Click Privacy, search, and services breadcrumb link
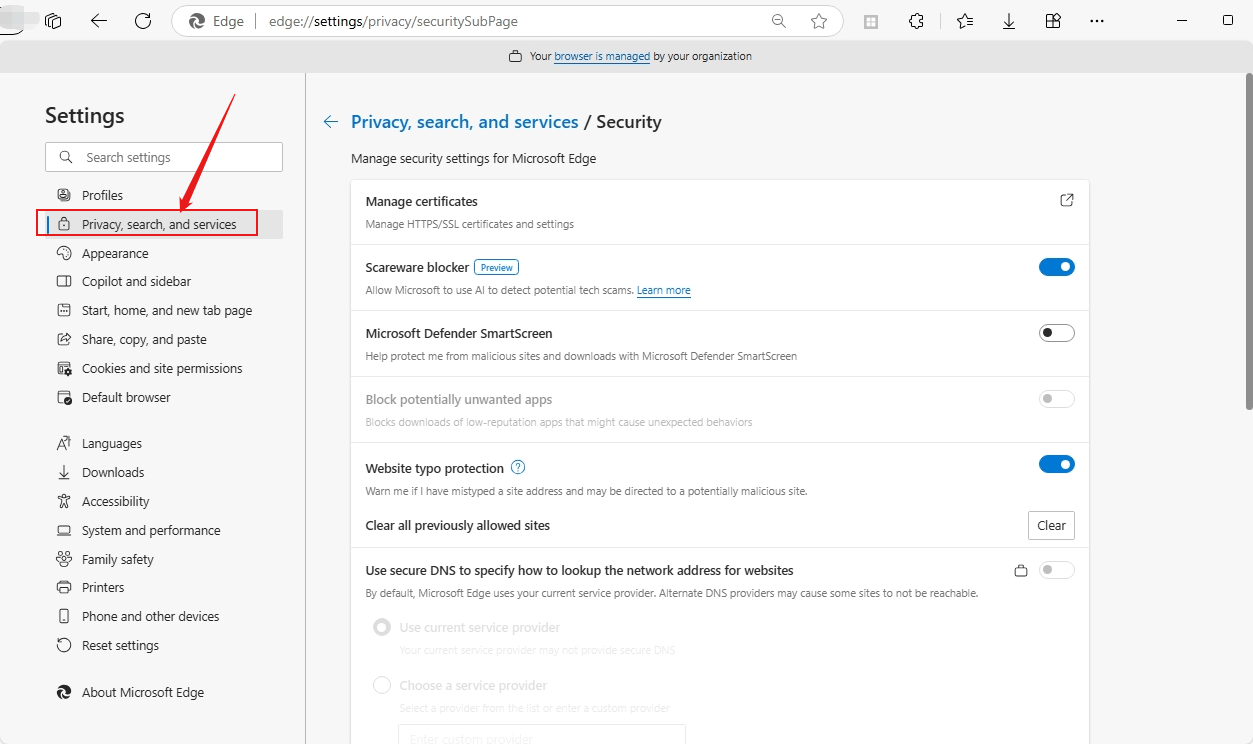 (465, 122)
